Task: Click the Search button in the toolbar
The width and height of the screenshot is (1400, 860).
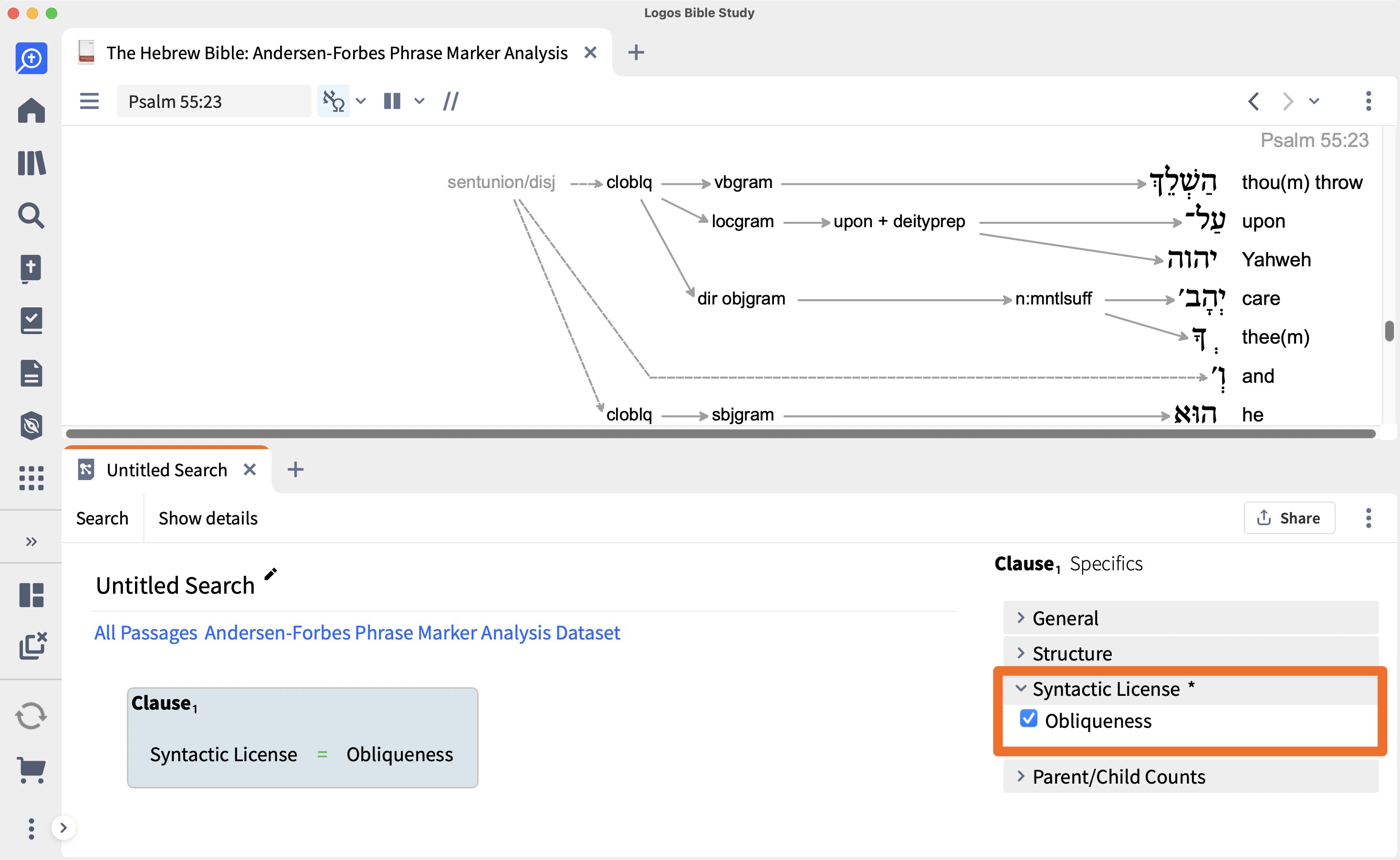Action: pyautogui.click(x=103, y=518)
